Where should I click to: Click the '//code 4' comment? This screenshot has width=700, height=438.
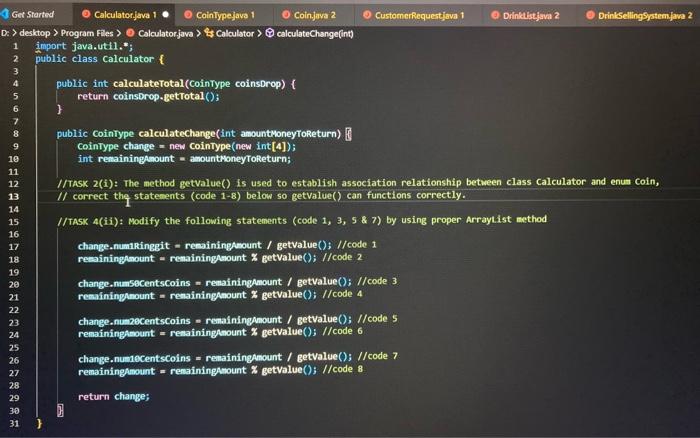point(342,294)
